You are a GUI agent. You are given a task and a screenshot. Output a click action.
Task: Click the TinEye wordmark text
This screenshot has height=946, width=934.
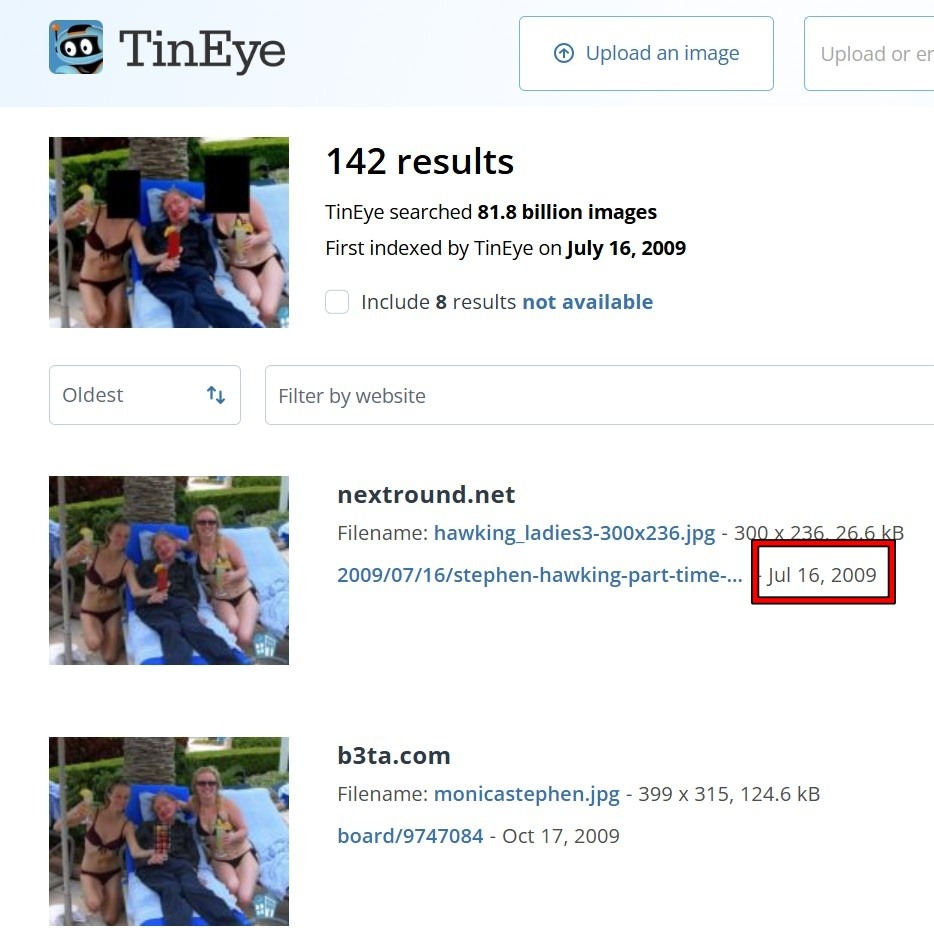tap(202, 50)
